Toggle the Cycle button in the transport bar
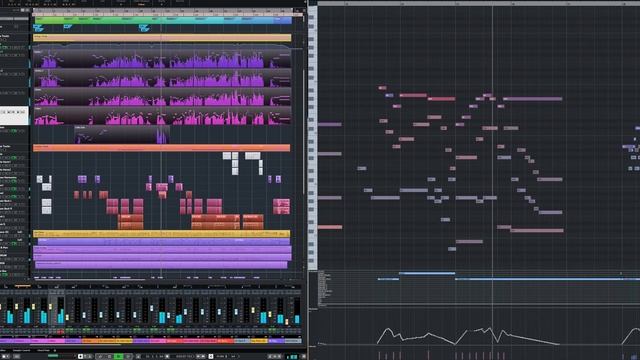 pyautogui.click(x=100, y=356)
